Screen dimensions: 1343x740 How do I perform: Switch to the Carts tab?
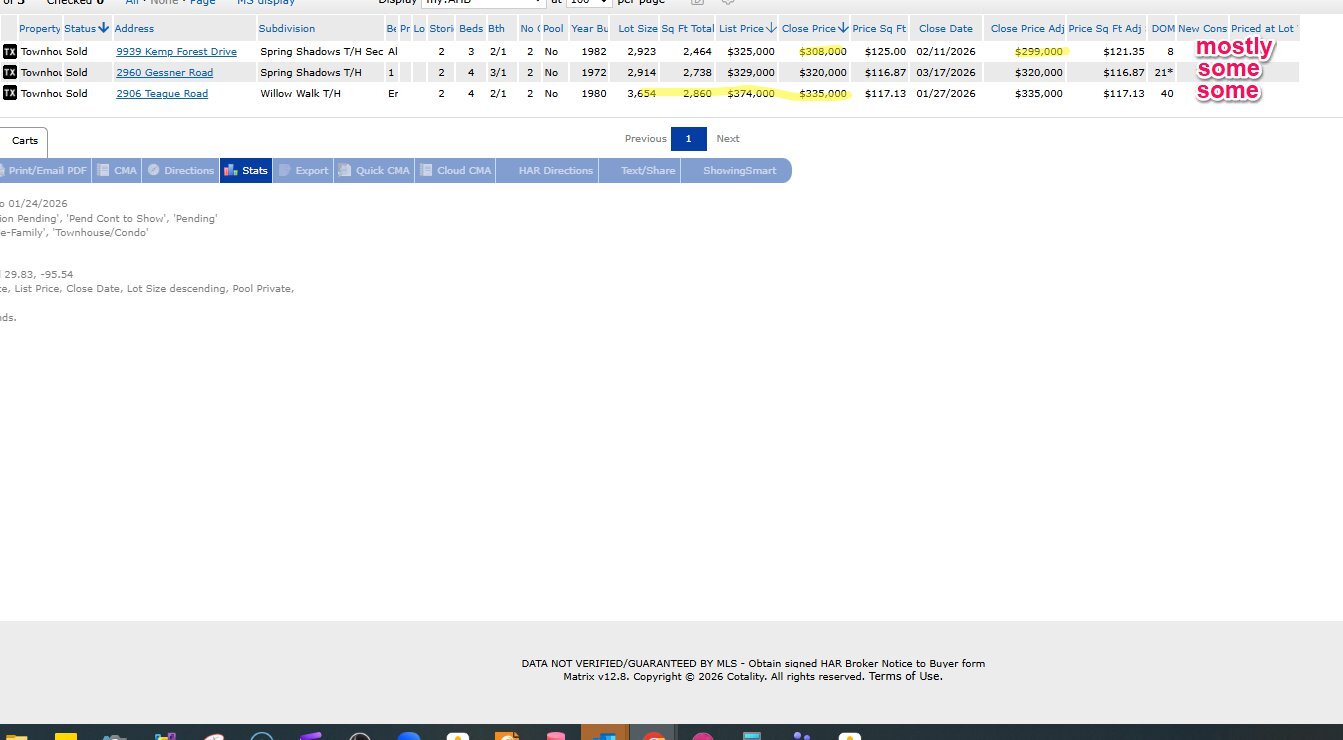coord(24,141)
